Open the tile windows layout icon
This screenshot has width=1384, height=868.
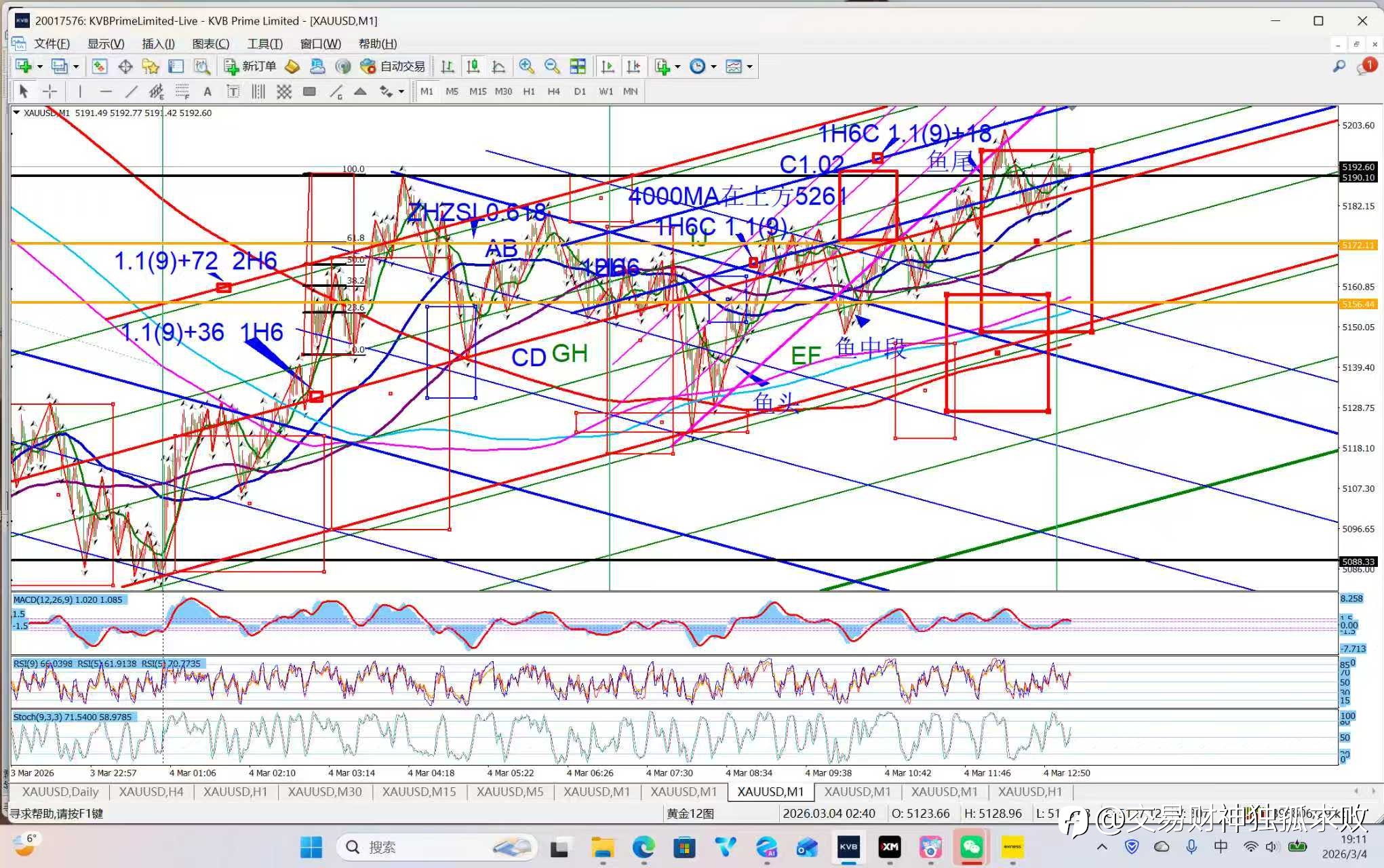pos(578,66)
